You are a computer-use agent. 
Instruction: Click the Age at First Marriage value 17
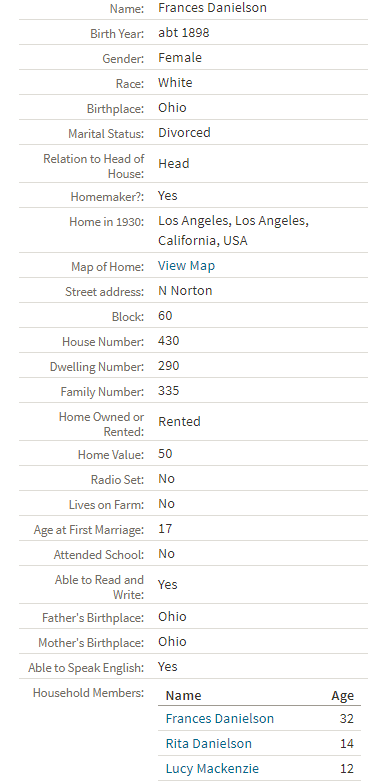165,528
